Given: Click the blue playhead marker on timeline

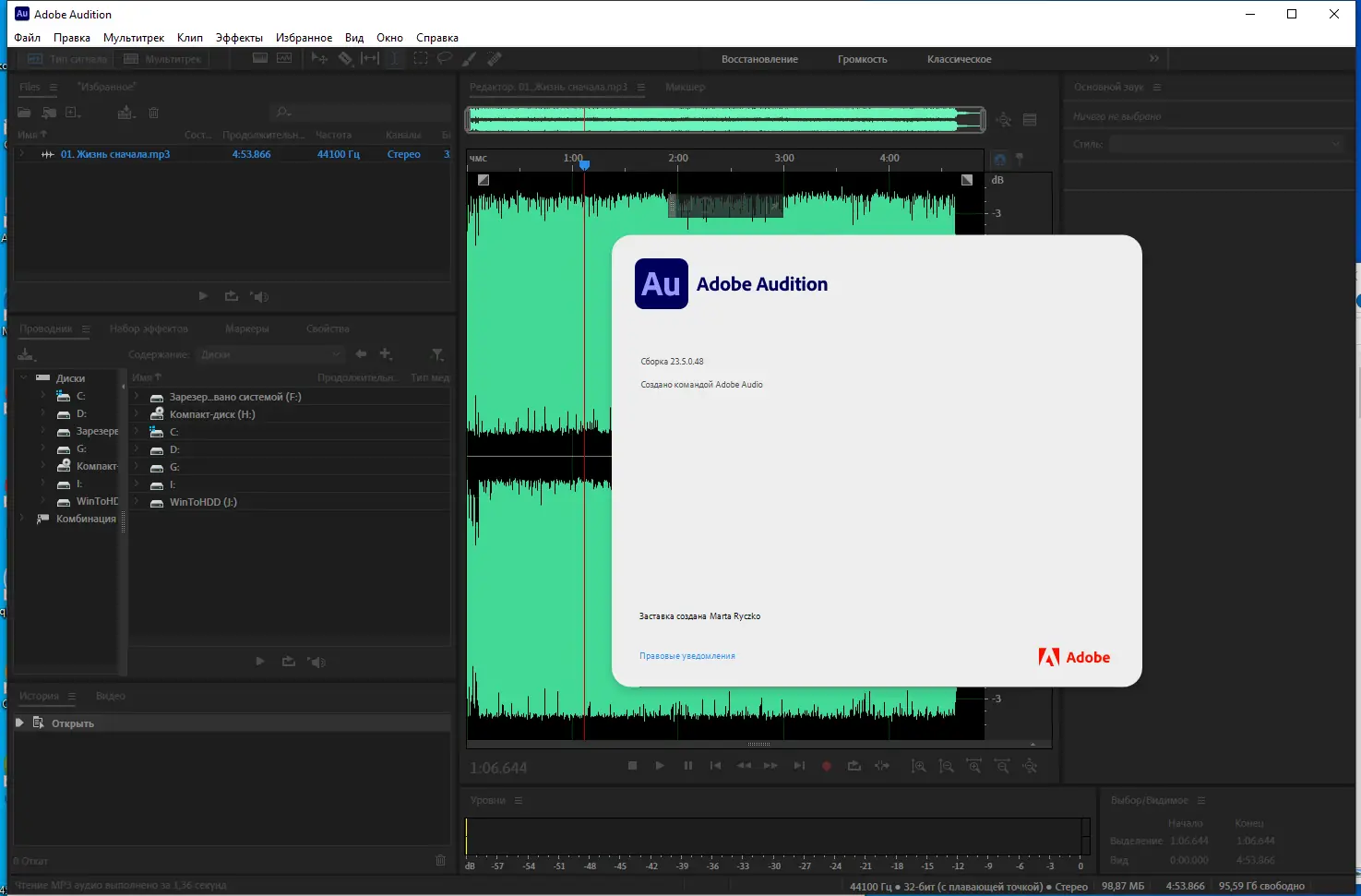Looking at the screenshot, I should point(584,165).
